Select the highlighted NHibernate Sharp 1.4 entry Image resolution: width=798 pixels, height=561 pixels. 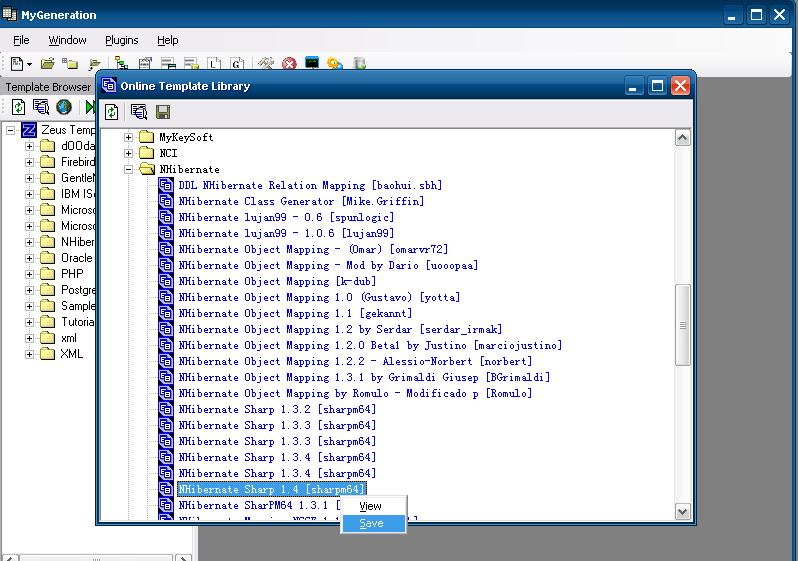(x=271, y=489)
